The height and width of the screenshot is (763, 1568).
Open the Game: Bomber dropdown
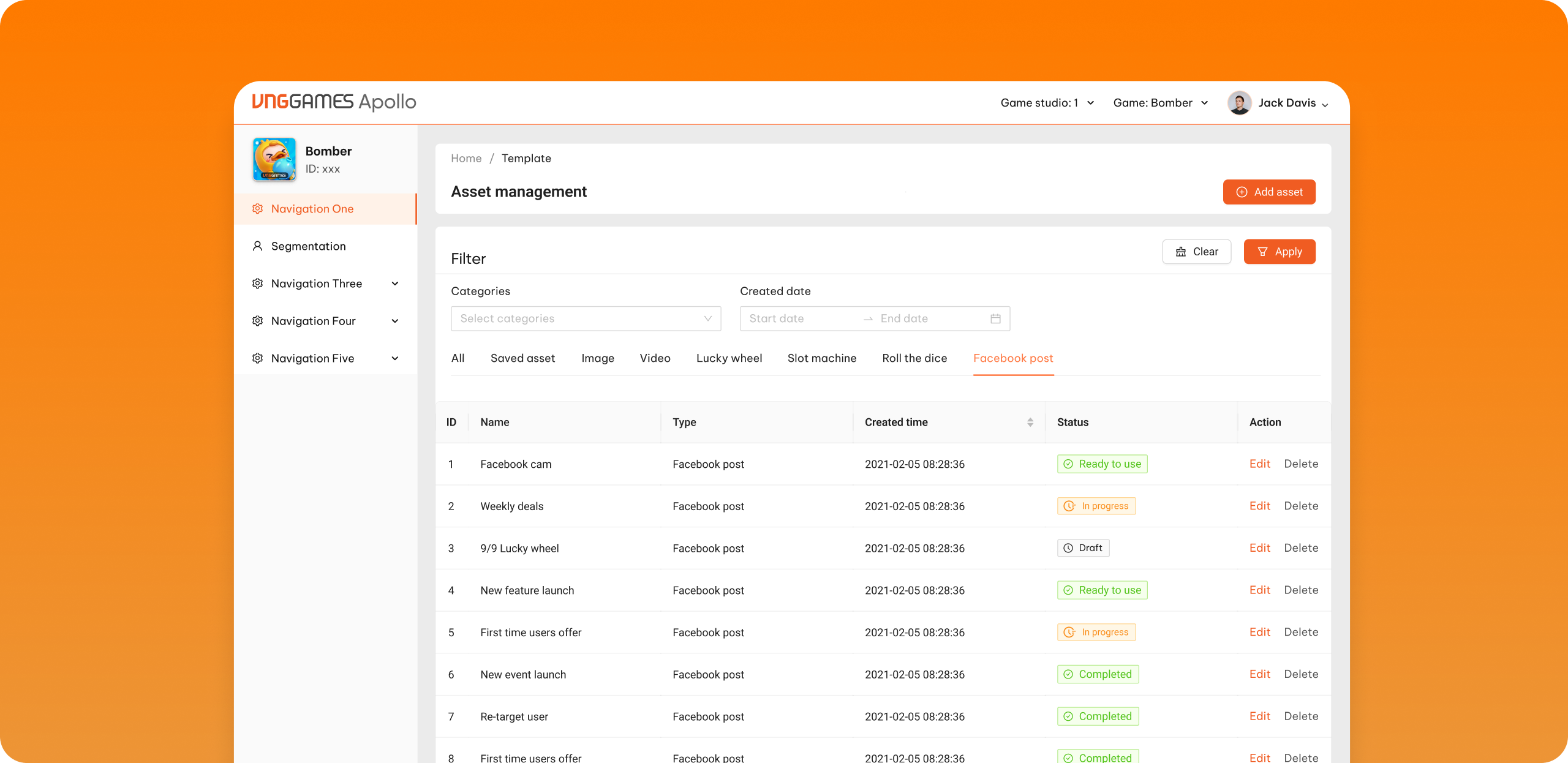click(x=1161, y=102)
